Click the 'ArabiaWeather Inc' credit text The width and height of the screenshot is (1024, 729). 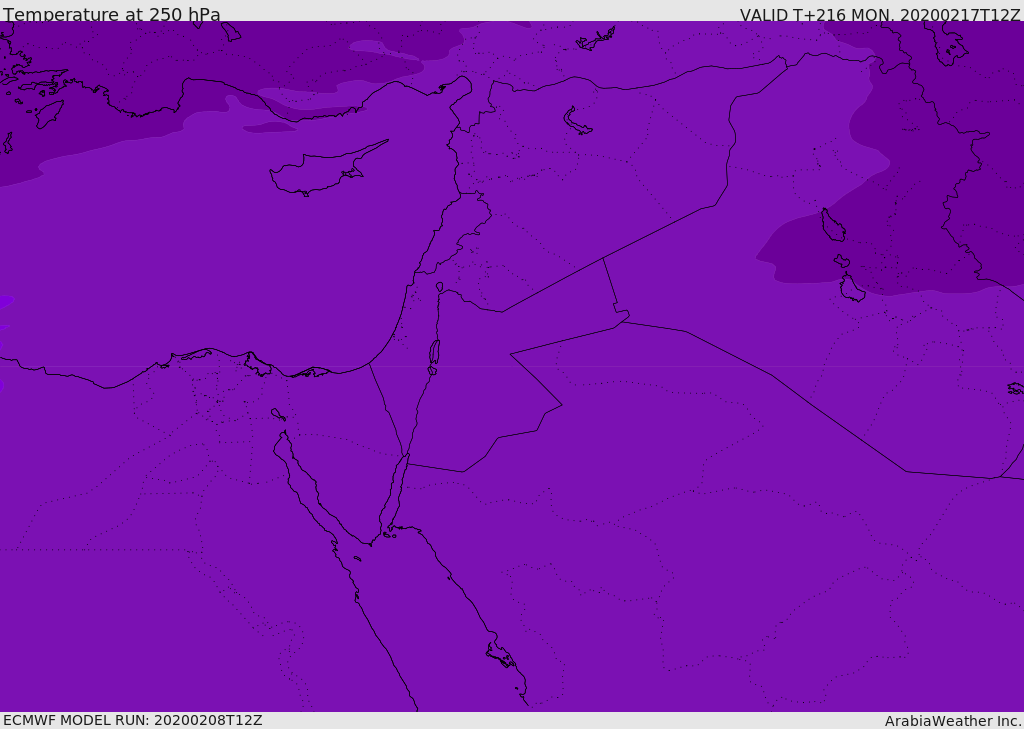pos(953,721)
